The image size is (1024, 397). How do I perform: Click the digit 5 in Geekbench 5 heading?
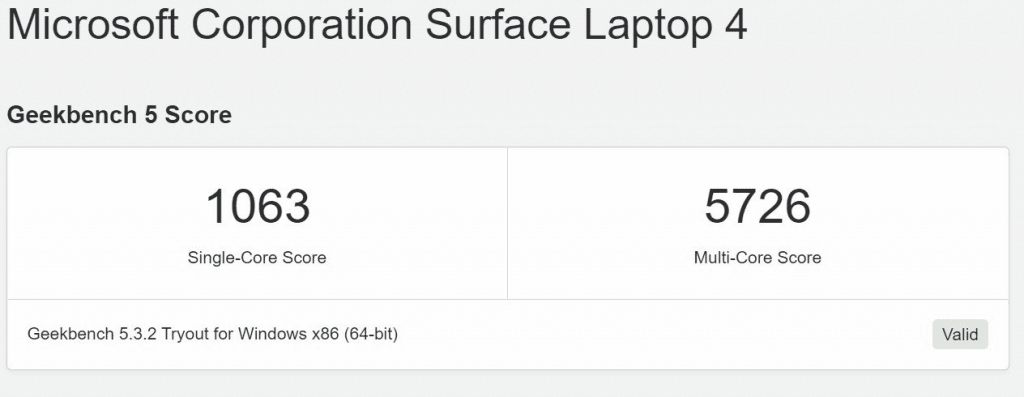point(151,115)
